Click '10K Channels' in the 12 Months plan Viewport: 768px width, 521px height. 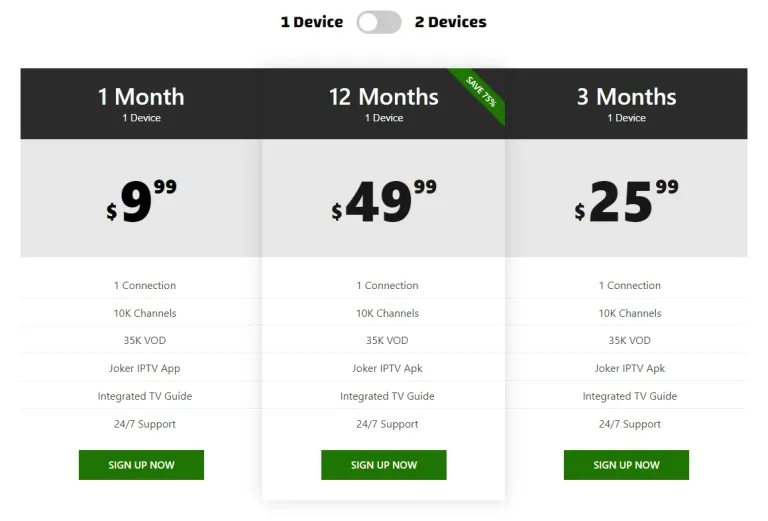pyautogui.click(x=387, y=313)
